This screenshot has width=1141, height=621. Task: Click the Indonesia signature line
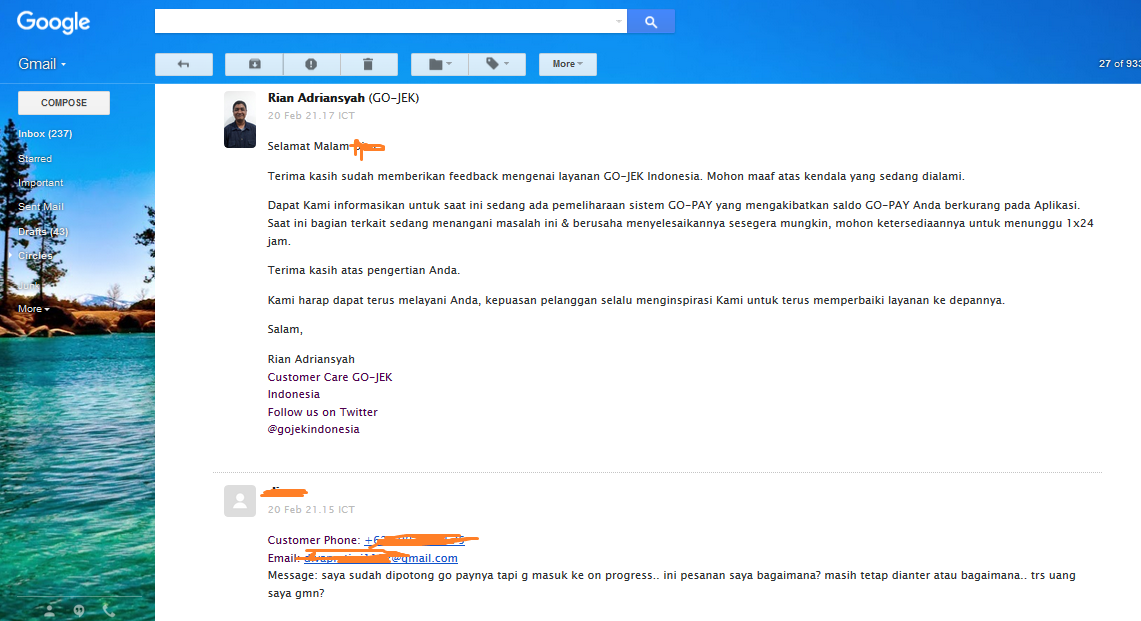coord(294,395)
